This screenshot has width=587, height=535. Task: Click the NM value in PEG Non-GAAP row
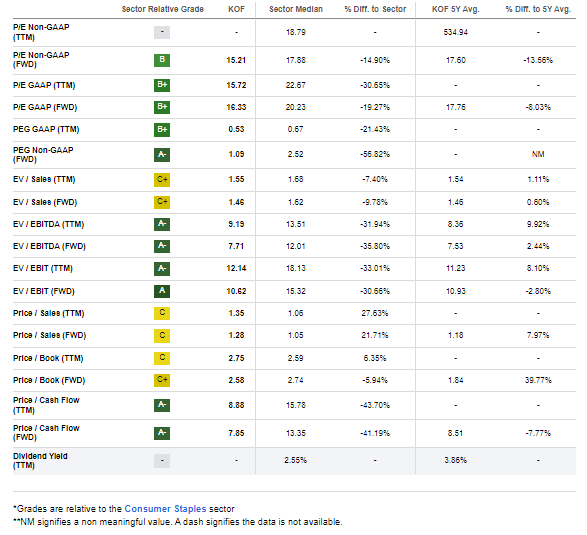click(x=538, y=155)
